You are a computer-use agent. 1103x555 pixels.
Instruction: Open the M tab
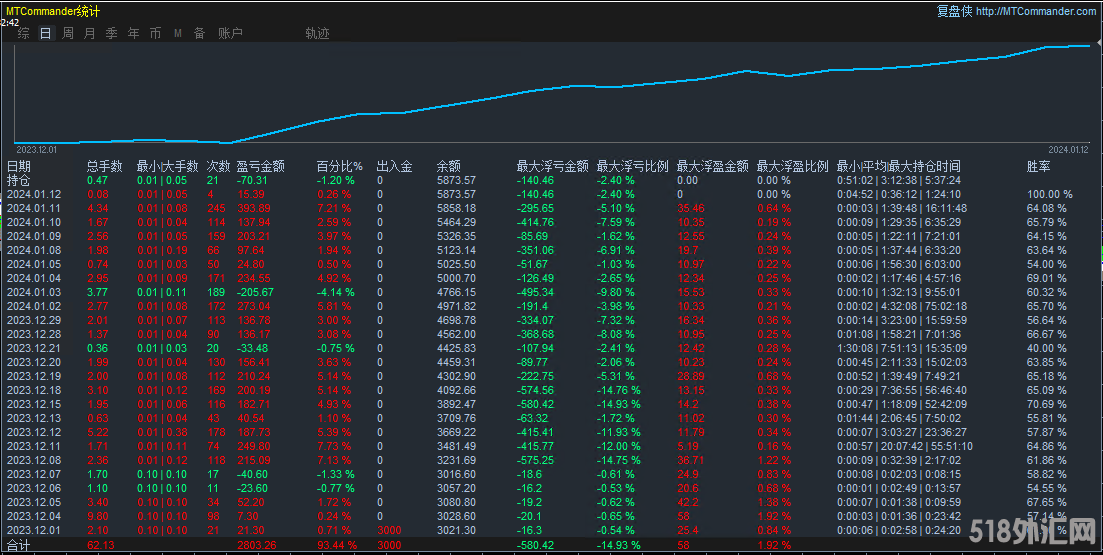pos(177,33)
